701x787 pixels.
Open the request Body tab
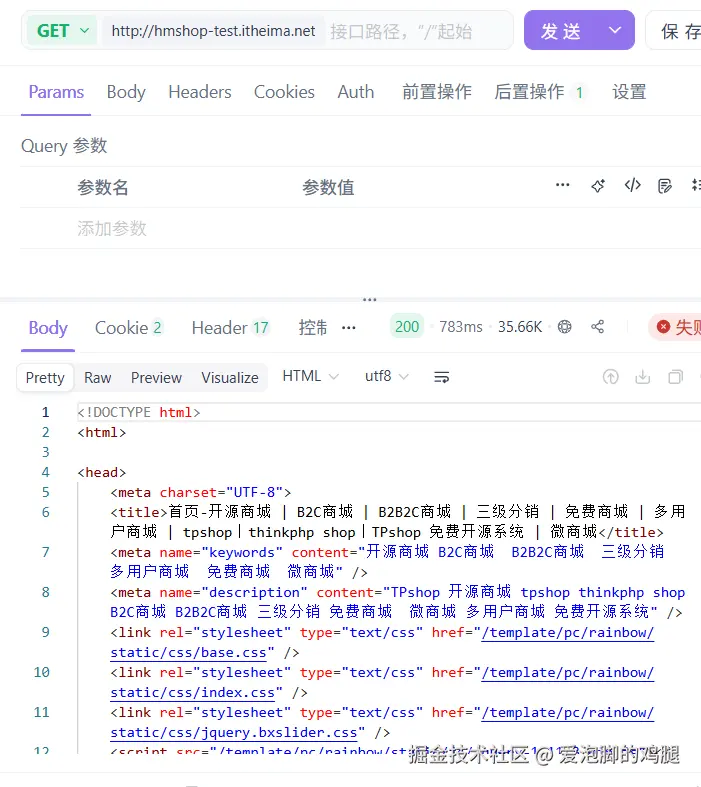coord(126,92)
